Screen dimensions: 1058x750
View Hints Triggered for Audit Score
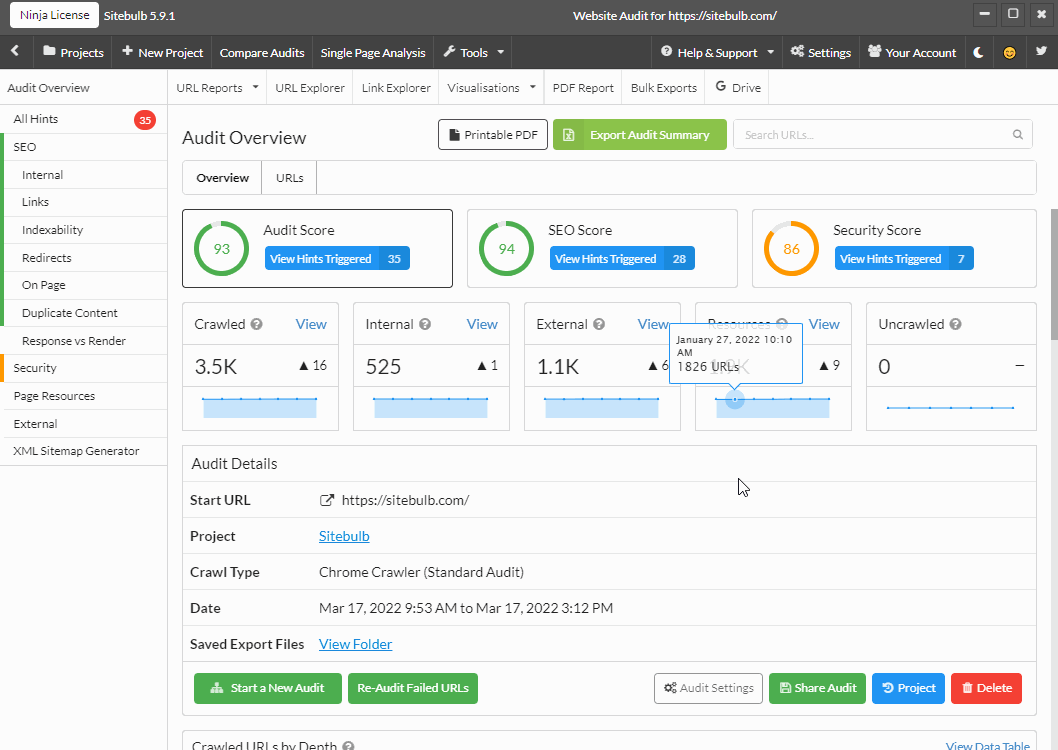(x=337, y=258)
